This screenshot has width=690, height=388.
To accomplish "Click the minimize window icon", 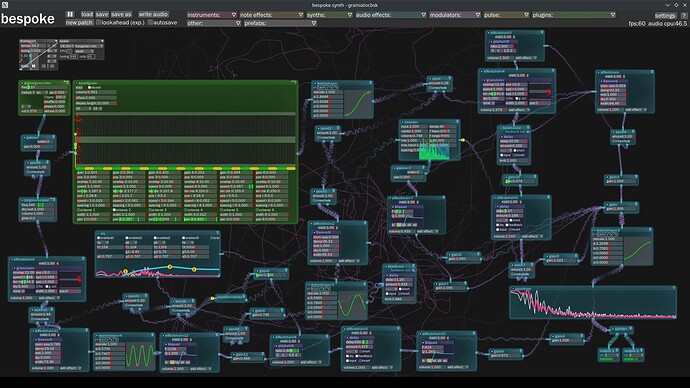I will pos(668,5).
